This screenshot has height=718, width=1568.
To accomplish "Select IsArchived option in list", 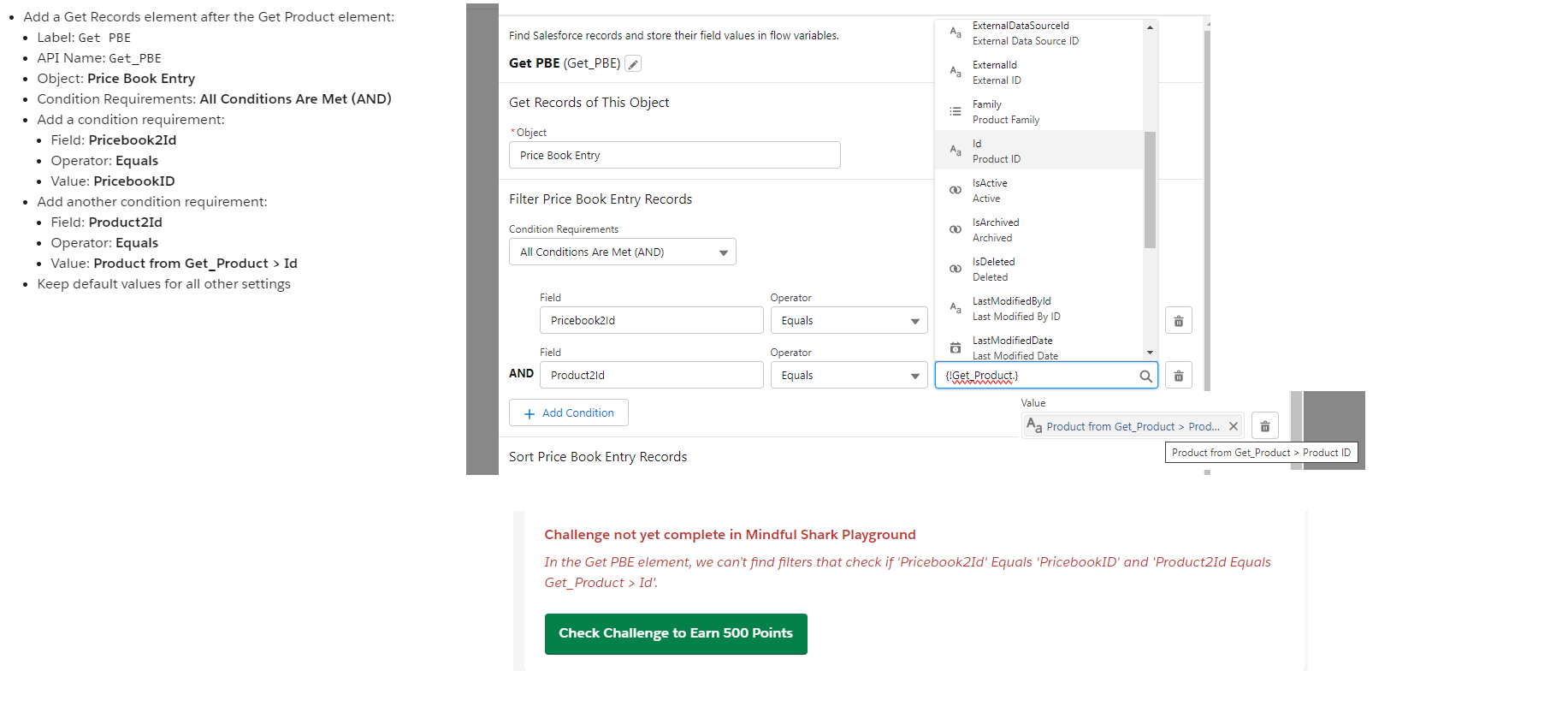I will click(x=1039, y=230).
